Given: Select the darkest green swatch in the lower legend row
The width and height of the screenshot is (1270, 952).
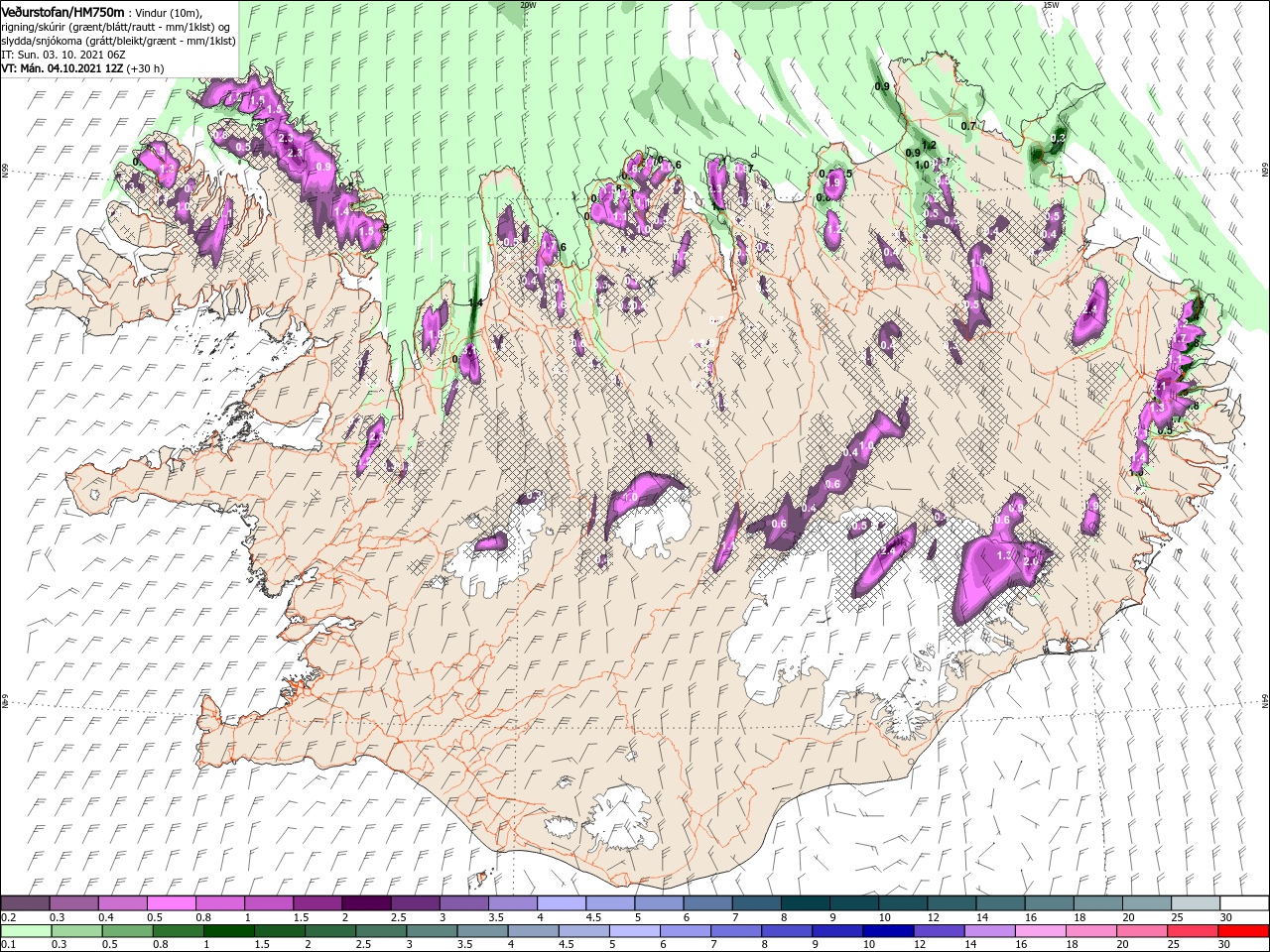Looking at the screenshot, I should point(229,931).
